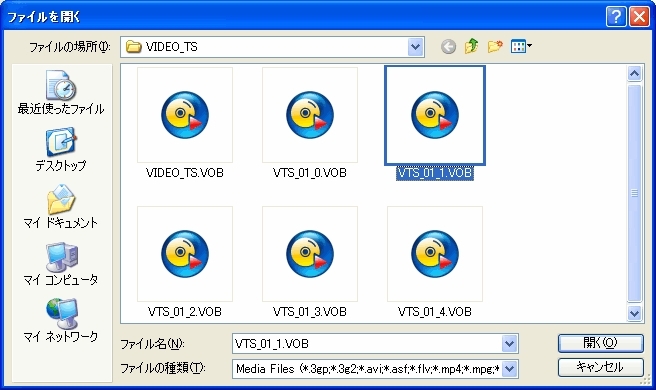
Task: Click the VTS_01_0.VOB file name label
Action: click(x=310, y=173)
